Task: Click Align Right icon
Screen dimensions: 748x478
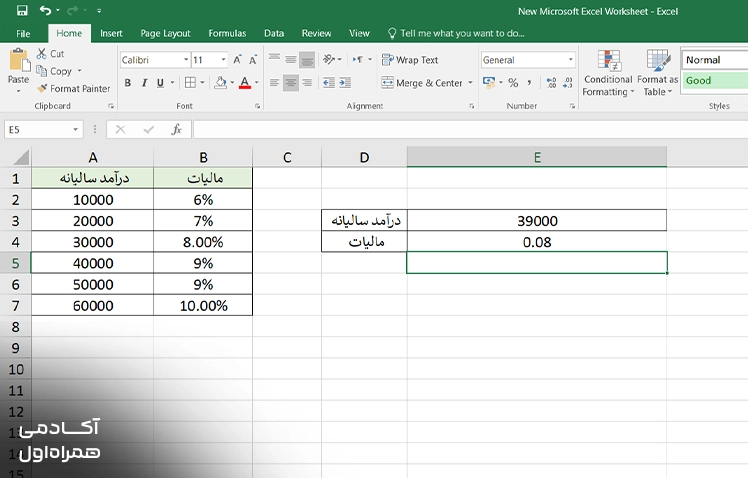Action: click(307, 83)
